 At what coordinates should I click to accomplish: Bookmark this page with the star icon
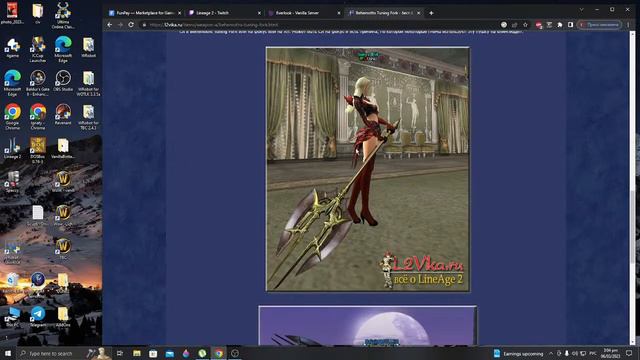[x=525, y=25]
